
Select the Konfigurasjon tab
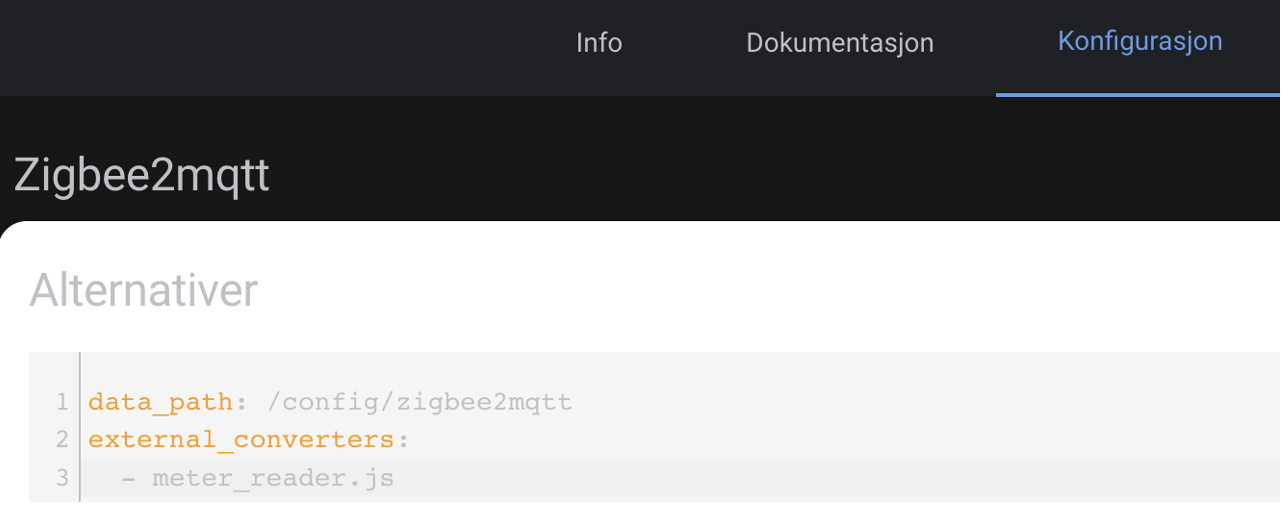tap(1140, 41)
